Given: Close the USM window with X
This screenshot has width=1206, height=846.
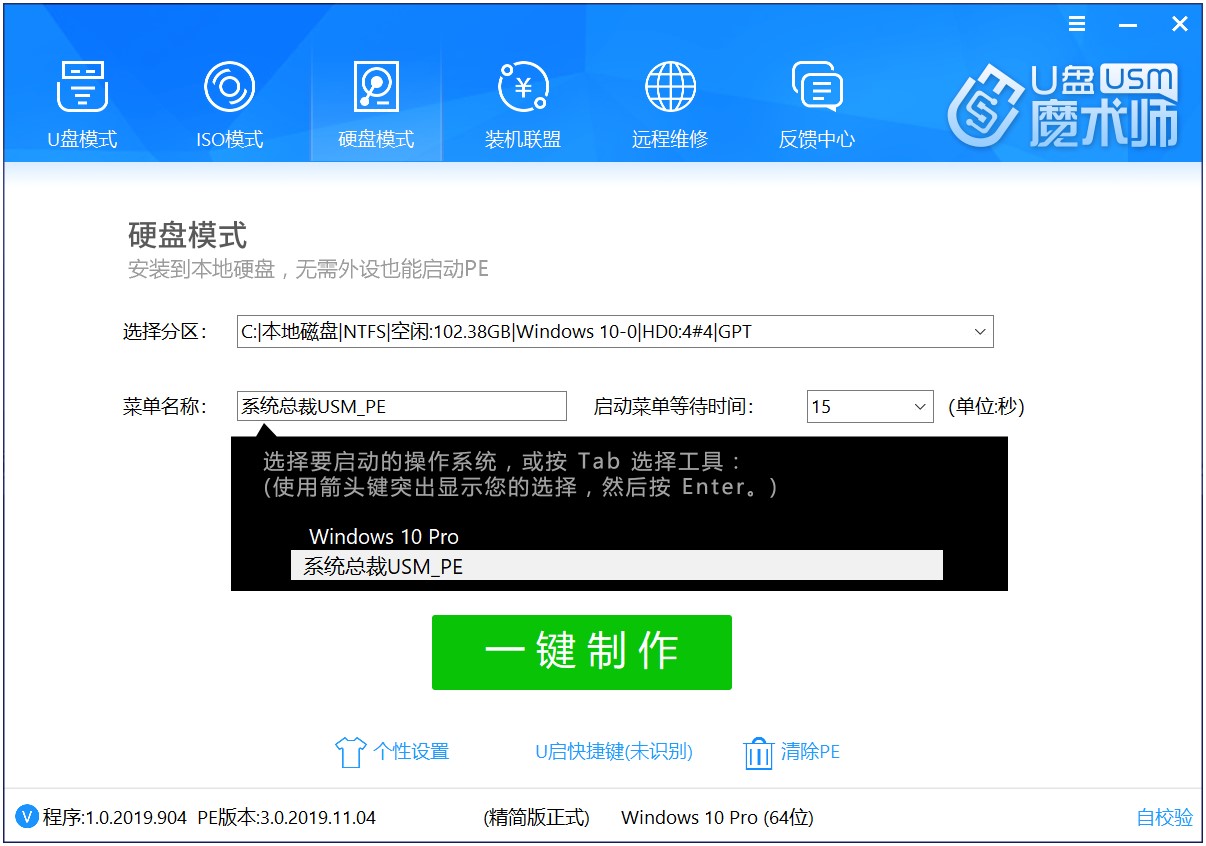Looking at the screenshot, I should pyautogui.click(x=1179, y=24).
